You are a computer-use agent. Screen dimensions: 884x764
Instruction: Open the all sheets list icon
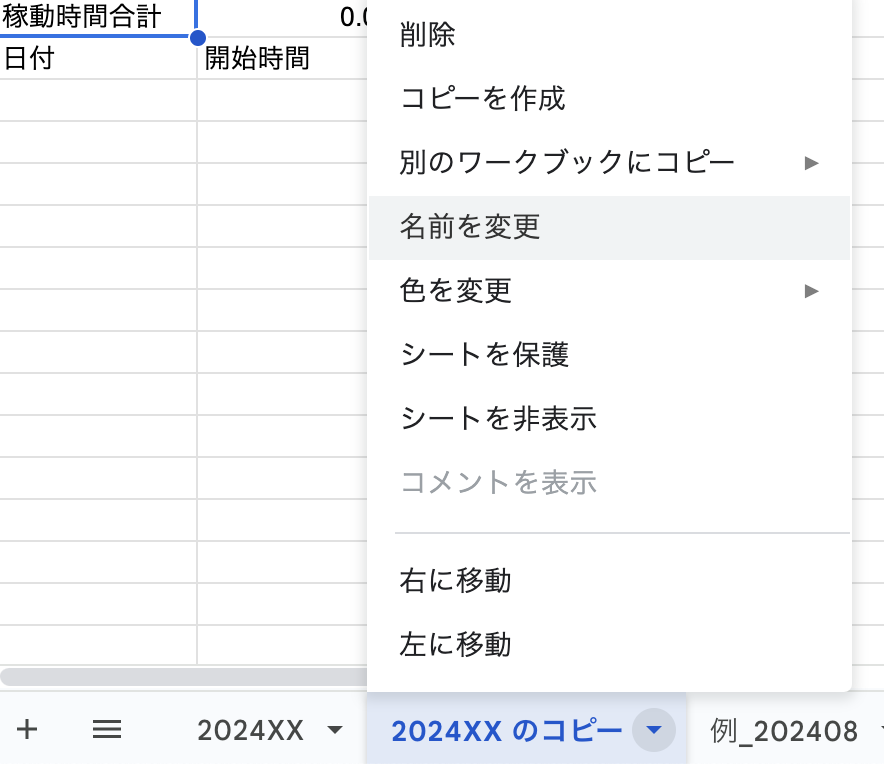point(107,731)
